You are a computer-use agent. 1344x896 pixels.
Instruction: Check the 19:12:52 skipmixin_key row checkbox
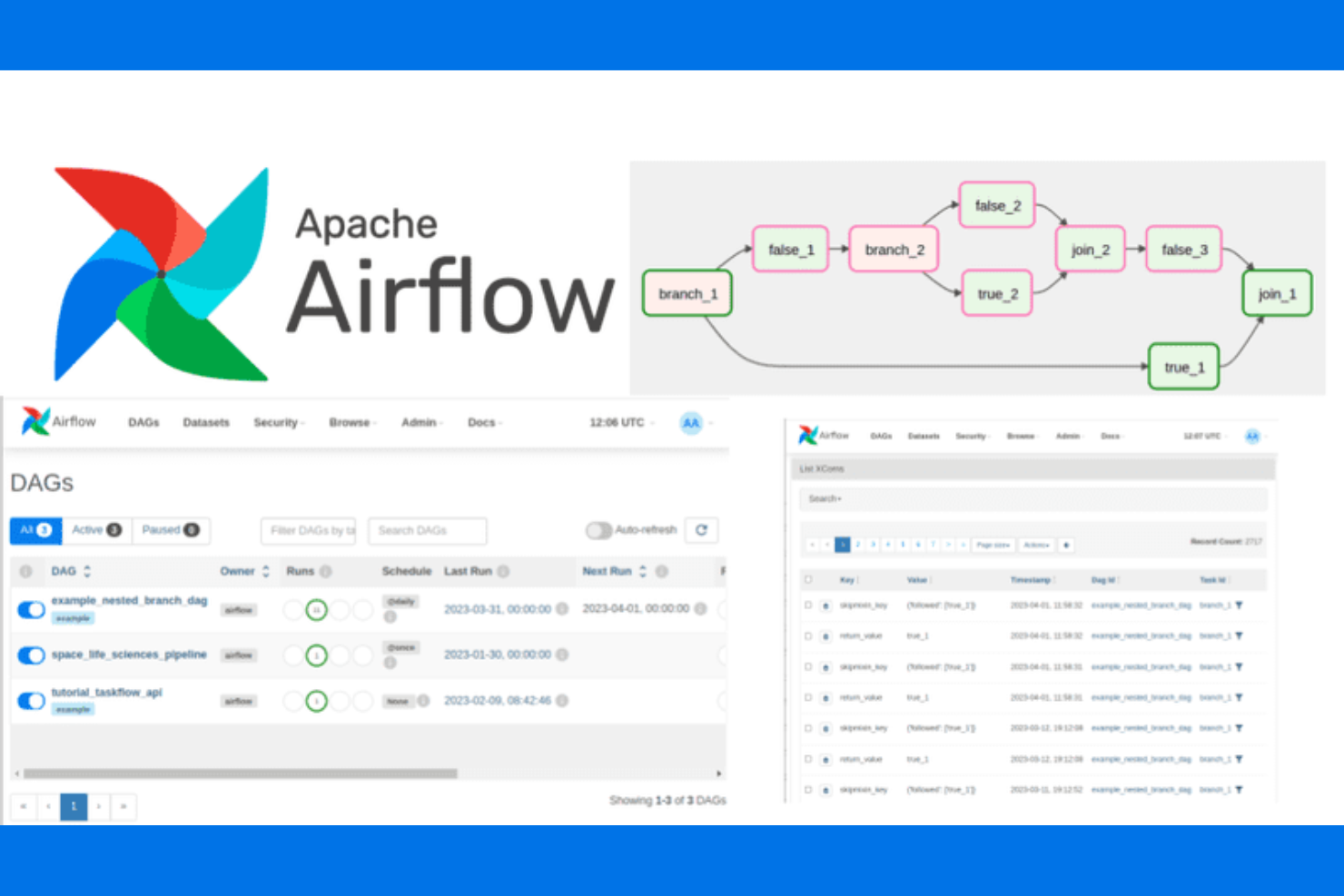click(x=808, y=790)
